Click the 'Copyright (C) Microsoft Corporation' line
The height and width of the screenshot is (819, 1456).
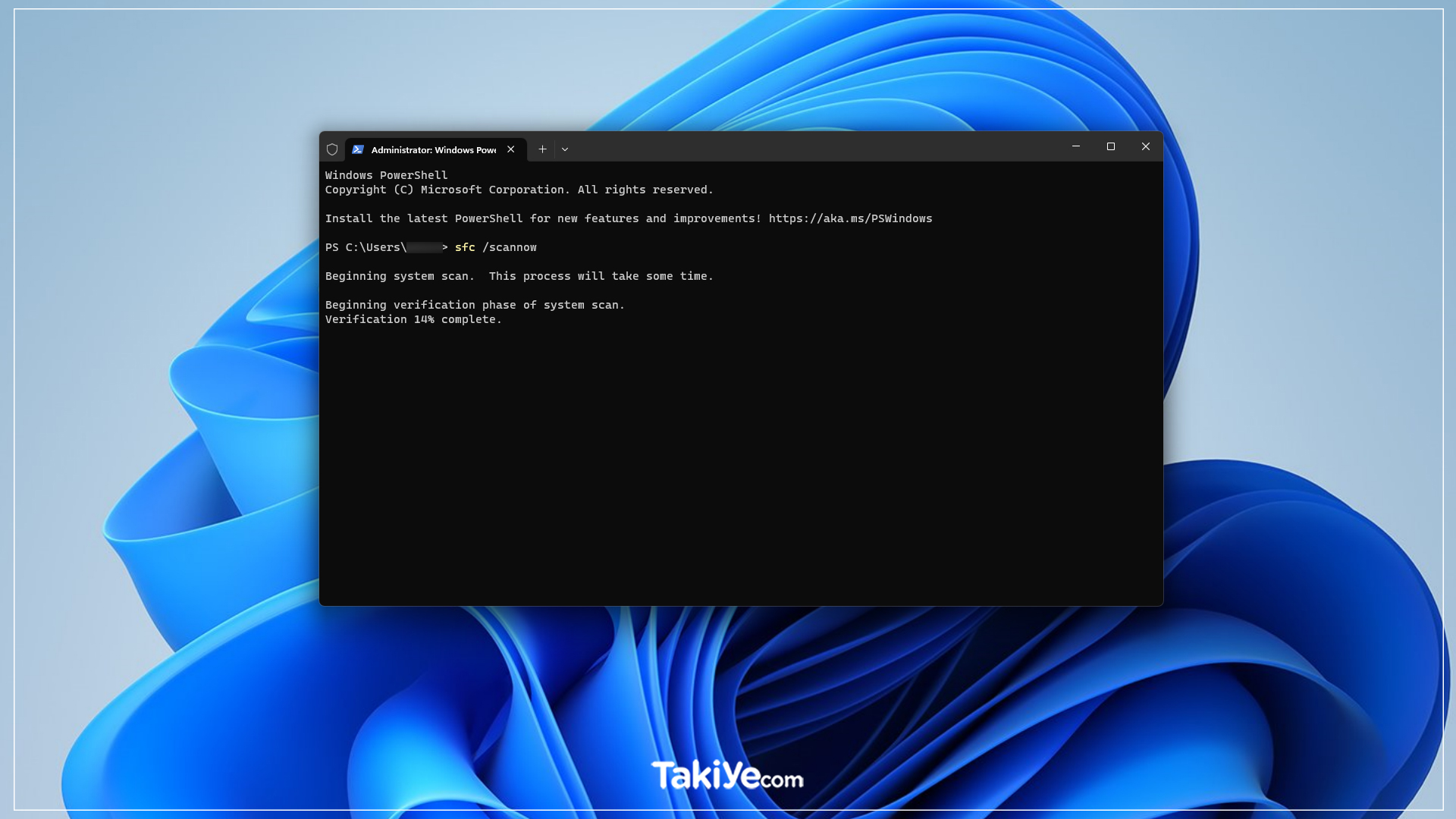(519, 190)
